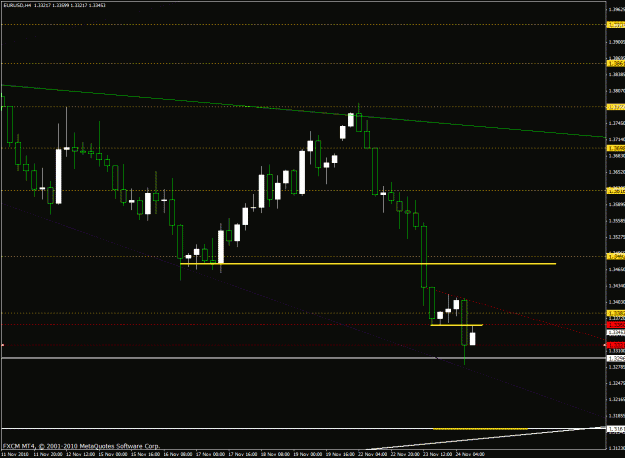This screenshot has width=625, height=458.
Task: Click the 19 Nov 16:00 time label
Action: pos(340,454)
